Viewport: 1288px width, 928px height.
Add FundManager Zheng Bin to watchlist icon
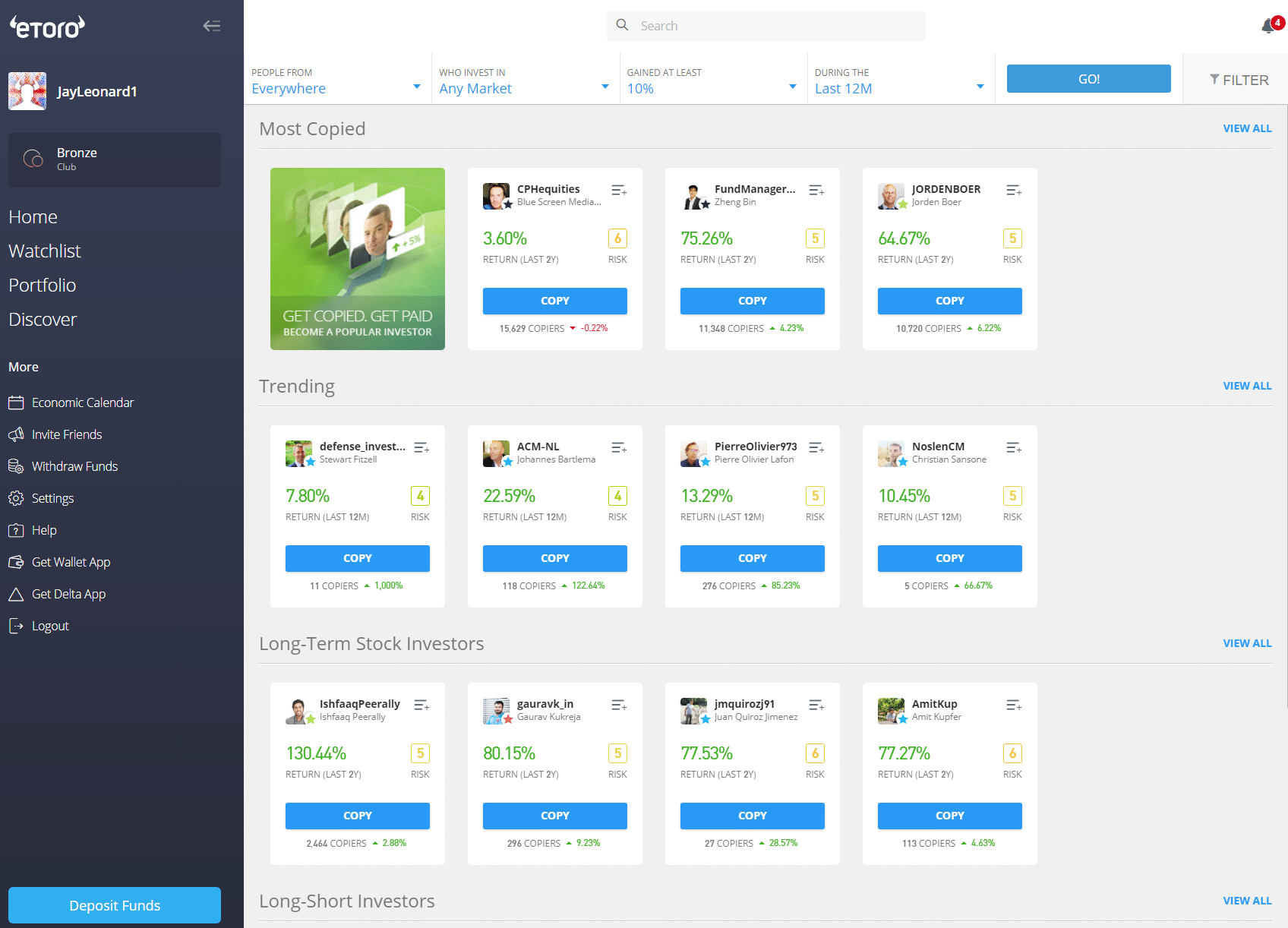(x=816, y=190)
